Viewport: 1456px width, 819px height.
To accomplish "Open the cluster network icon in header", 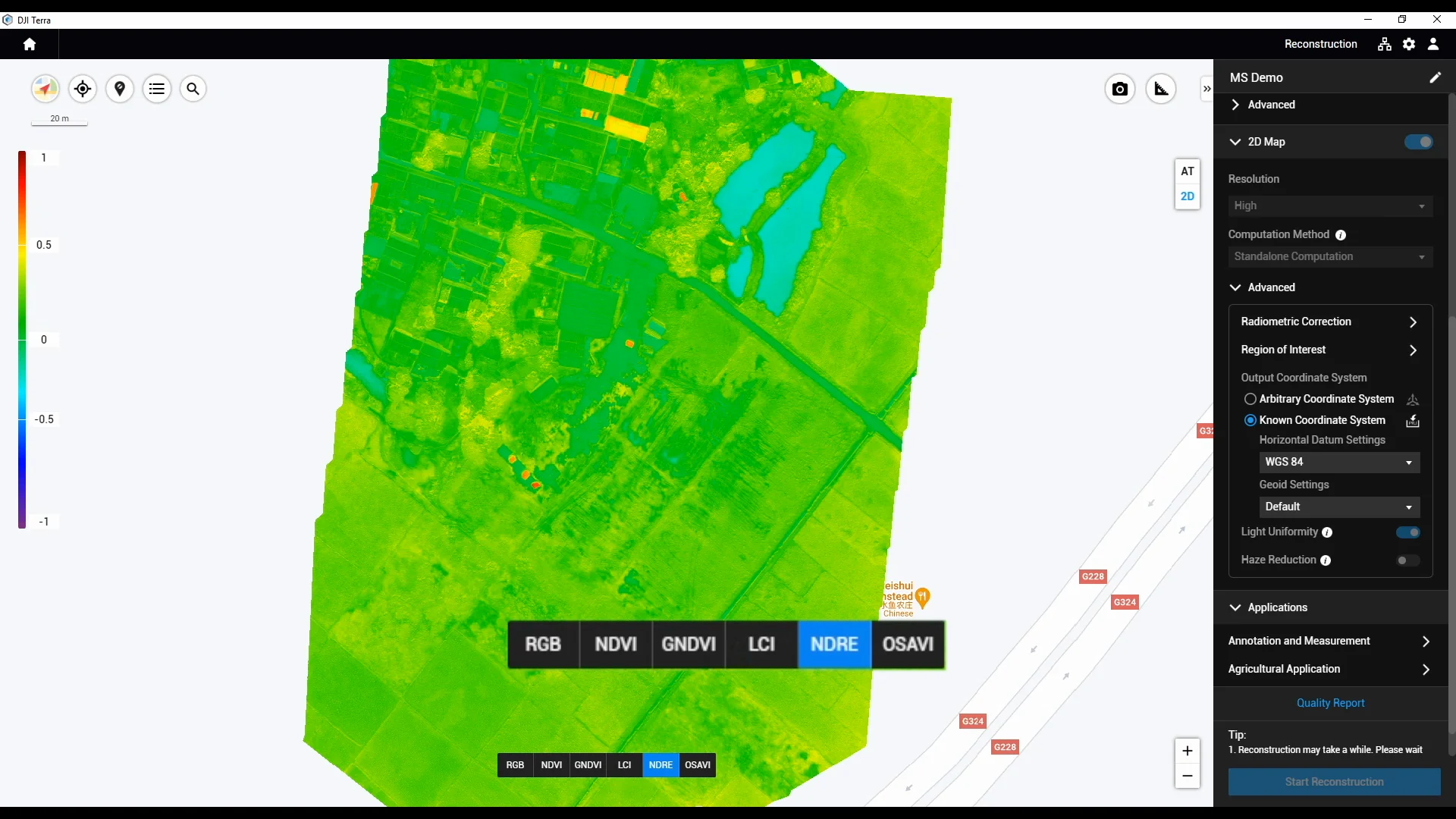I will point(1385,44).
